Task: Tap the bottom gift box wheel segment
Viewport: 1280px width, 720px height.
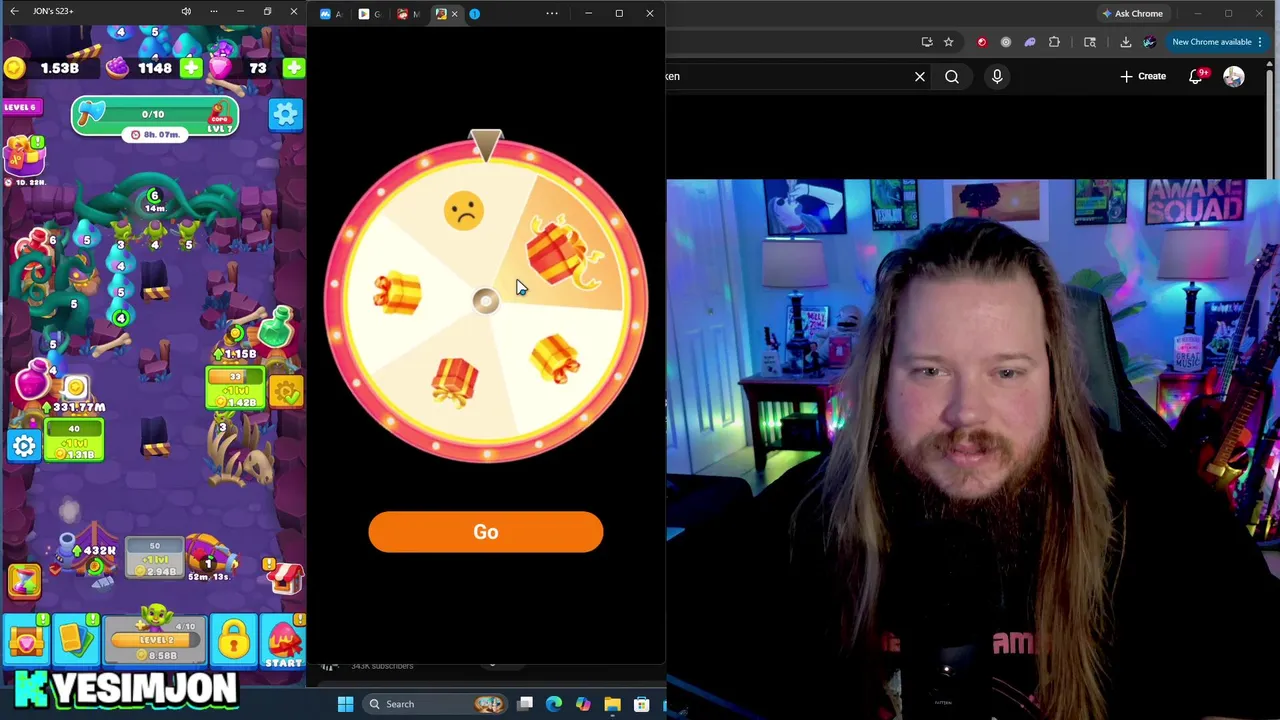Action: tap(454, 381)
